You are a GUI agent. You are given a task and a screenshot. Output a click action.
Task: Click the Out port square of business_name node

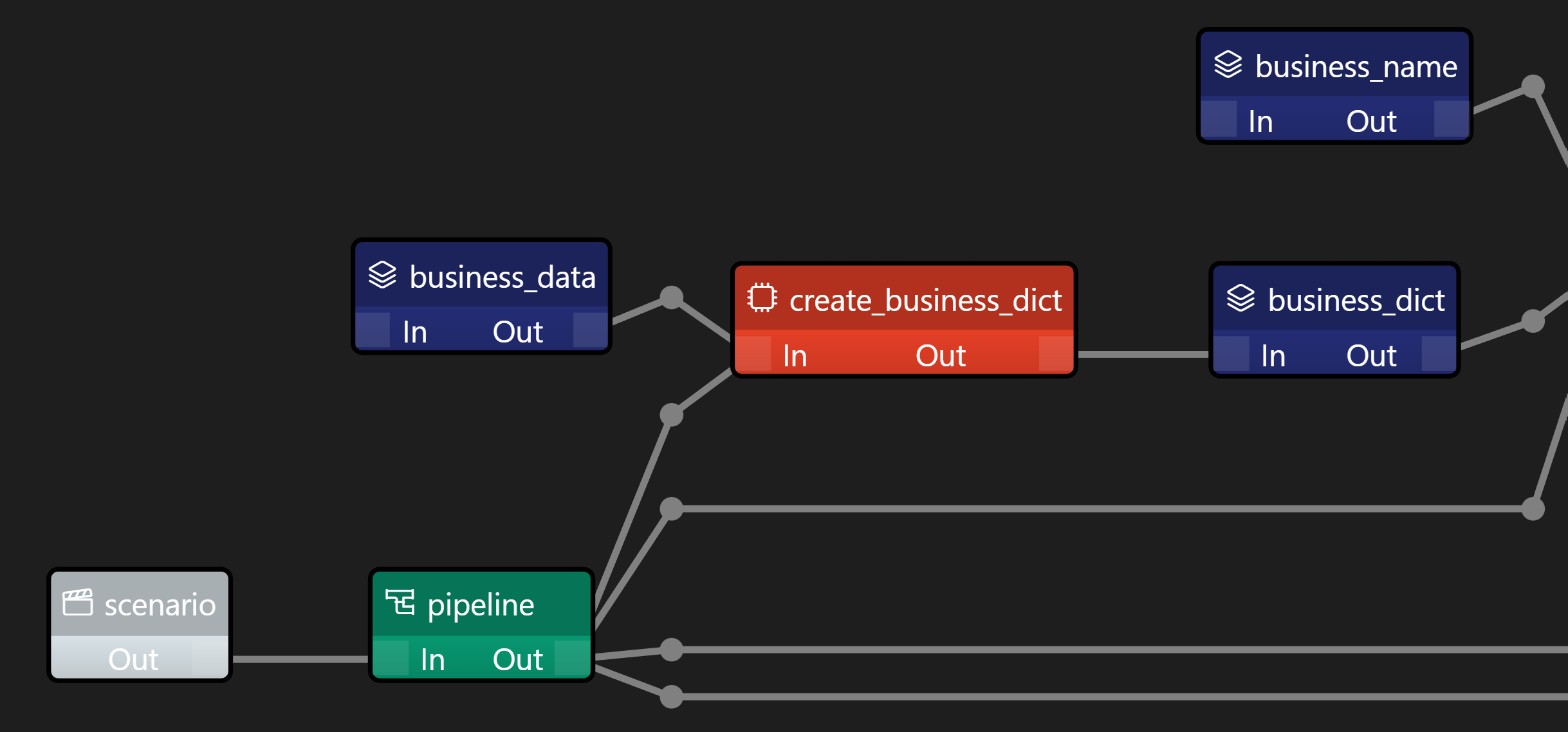tap(1451, 118)
